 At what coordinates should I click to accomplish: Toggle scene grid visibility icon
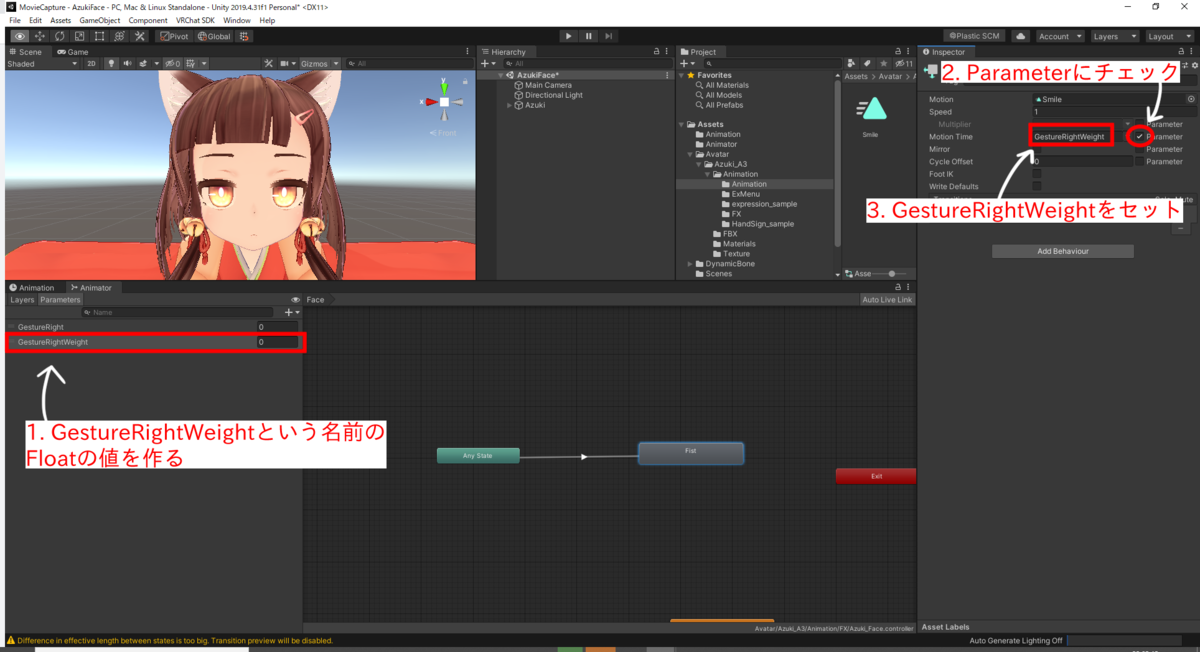pyautogui.click(x=190, y=63)
